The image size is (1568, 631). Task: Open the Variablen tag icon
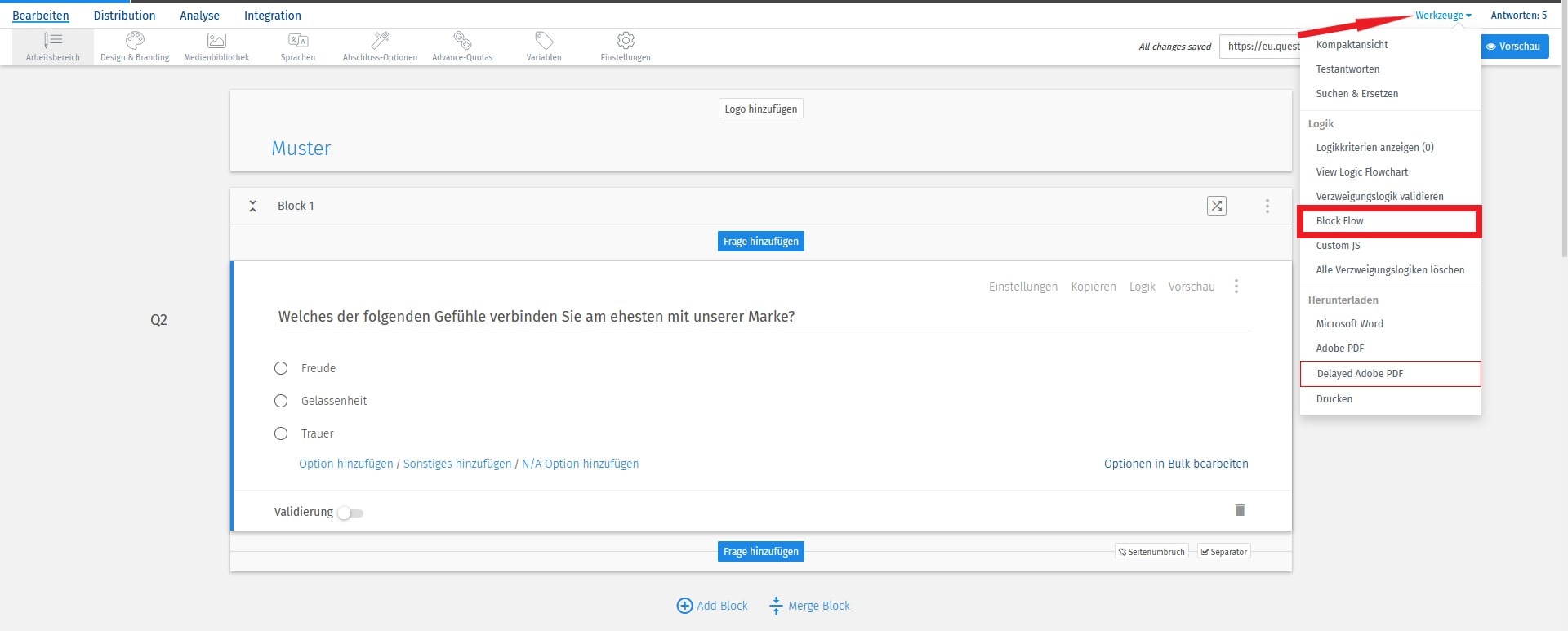point(544,40)
